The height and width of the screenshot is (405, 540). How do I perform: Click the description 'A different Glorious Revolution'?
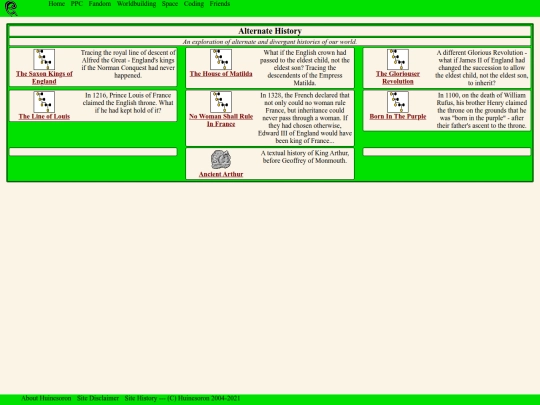(481, 68)
